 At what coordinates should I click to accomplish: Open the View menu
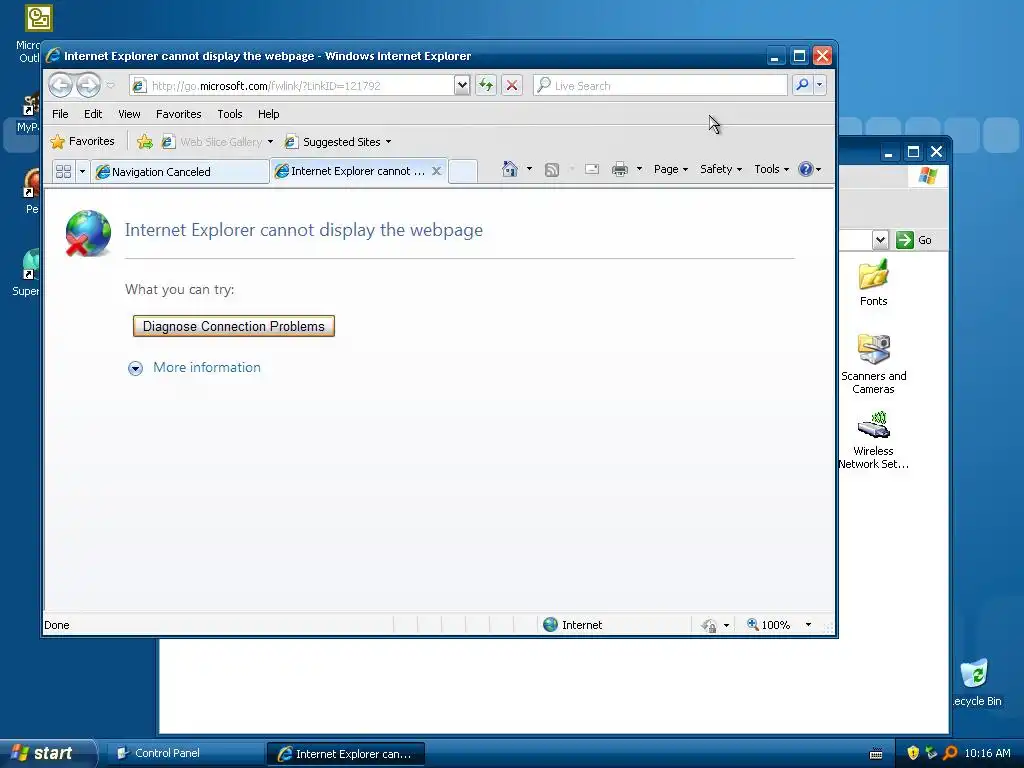(x=129, y=114)
